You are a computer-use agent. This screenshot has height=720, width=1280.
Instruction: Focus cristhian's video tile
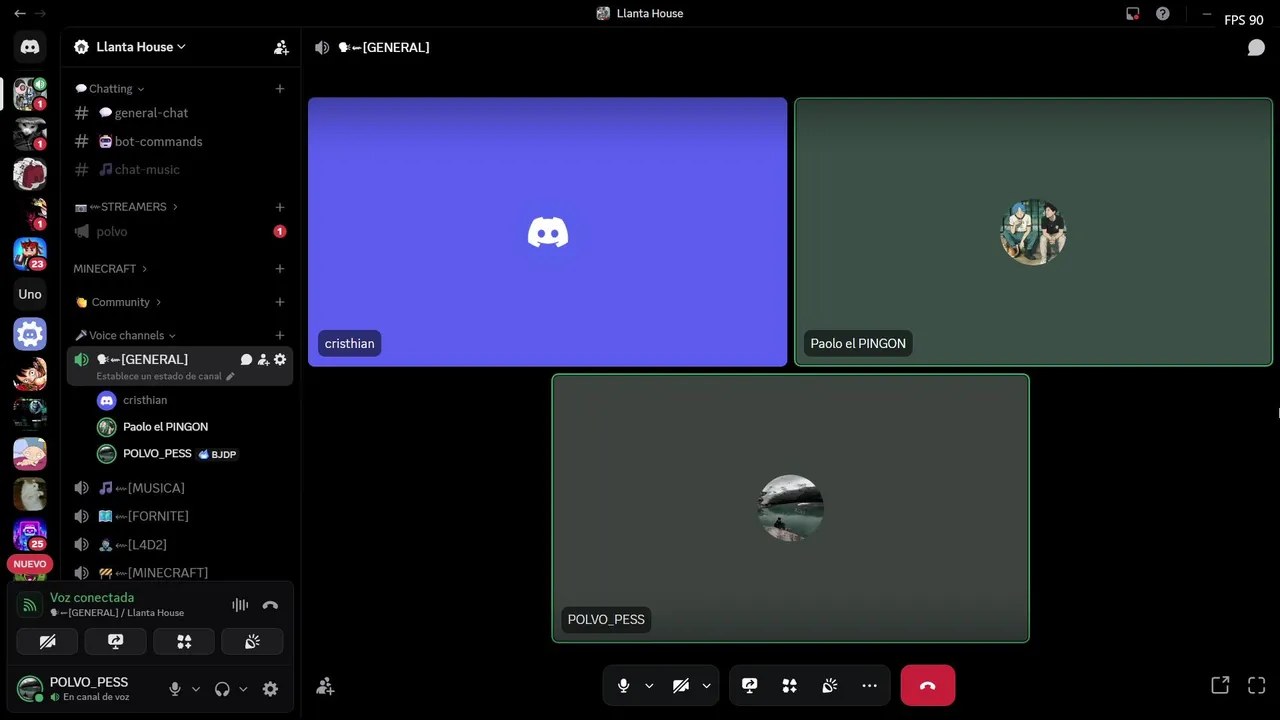click(548, 232)
